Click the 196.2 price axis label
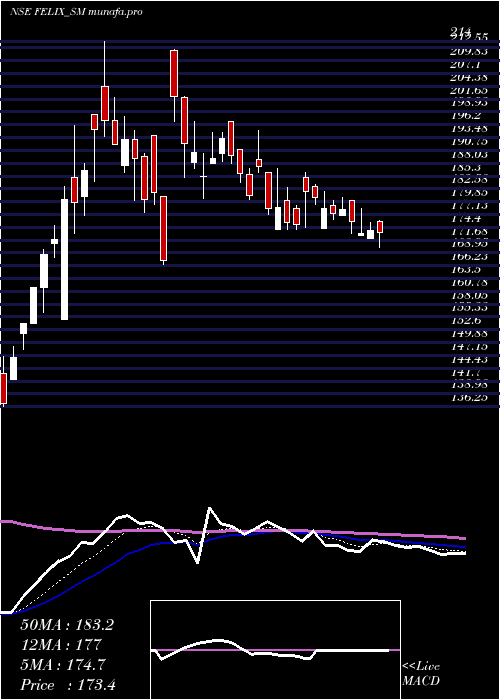Image resolution: width=500 pixels, height=700 pixels. pyautogui.click(x=468, y=116)
